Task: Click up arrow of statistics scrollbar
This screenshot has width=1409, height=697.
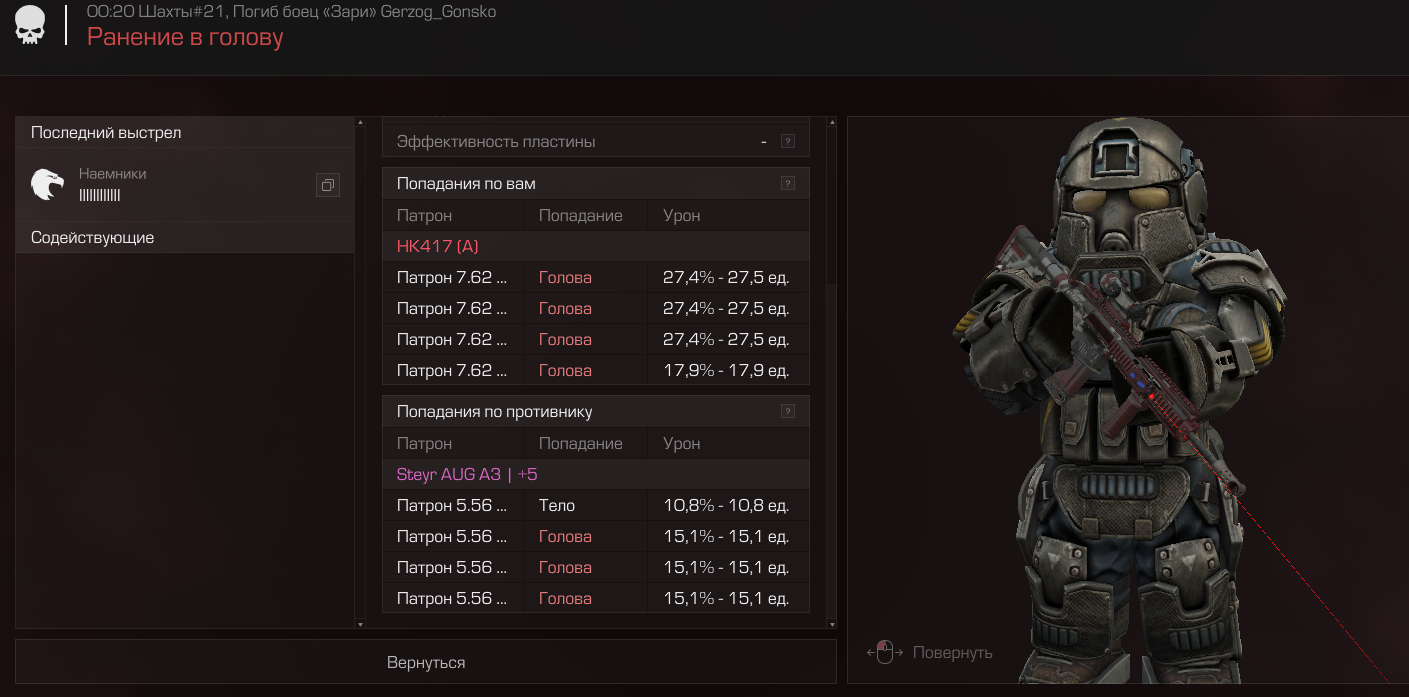Action: click(832, 122)
